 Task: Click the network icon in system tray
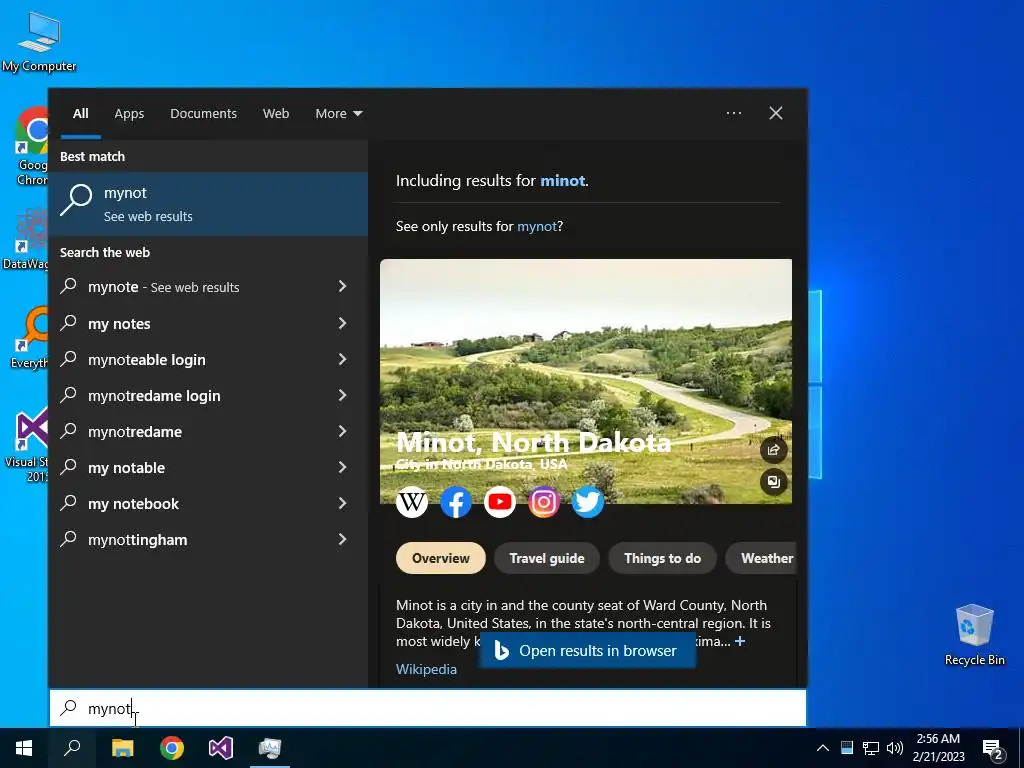pyautogui.click(x=871, y=748)
